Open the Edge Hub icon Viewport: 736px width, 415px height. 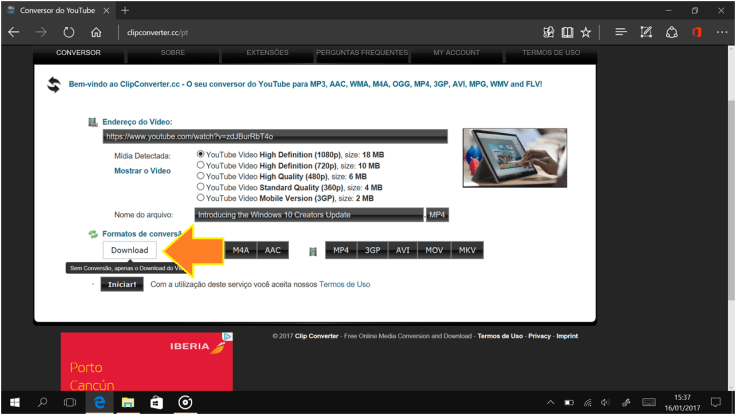(x=621, y=32)
